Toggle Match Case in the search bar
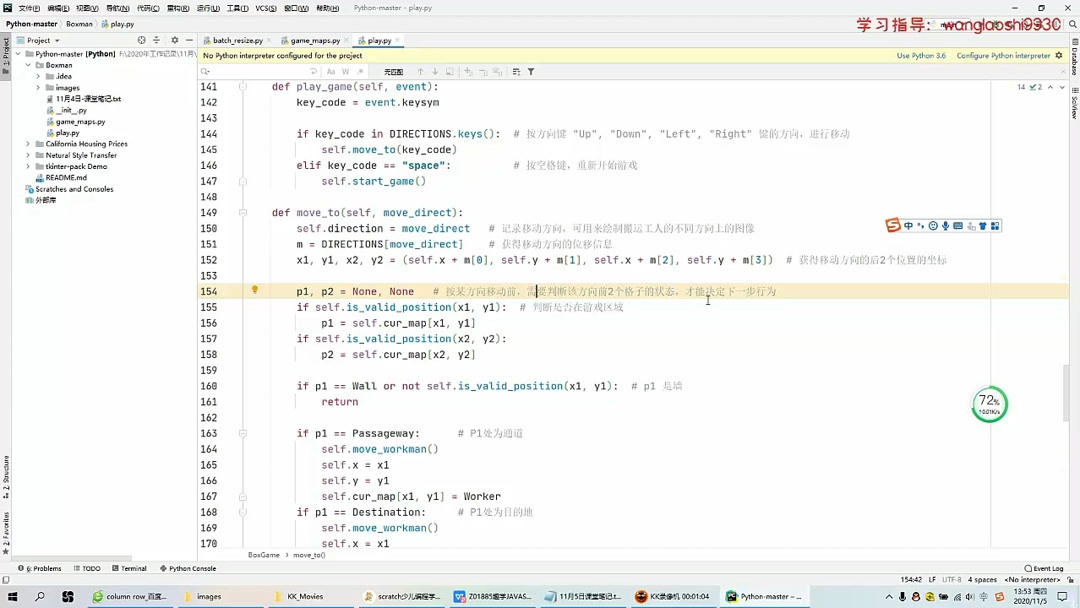This screenshot has height=608, width=1080. 331,71
